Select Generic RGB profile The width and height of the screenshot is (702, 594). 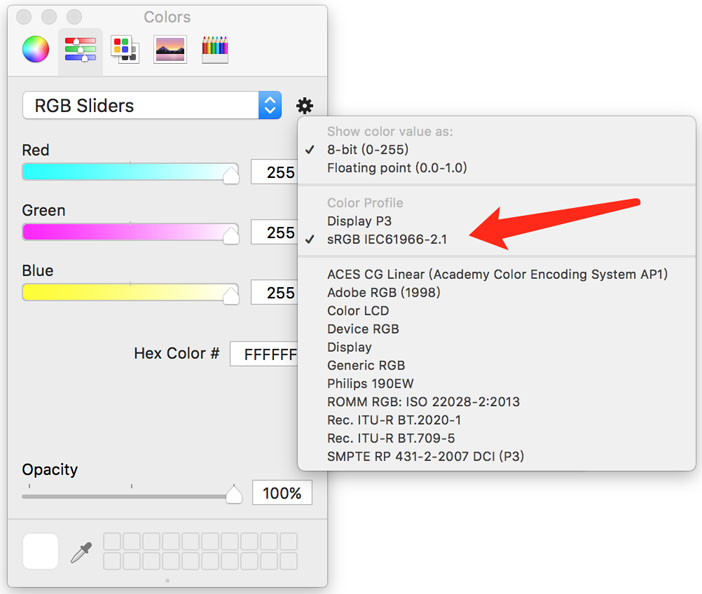[x=365, y=366]
